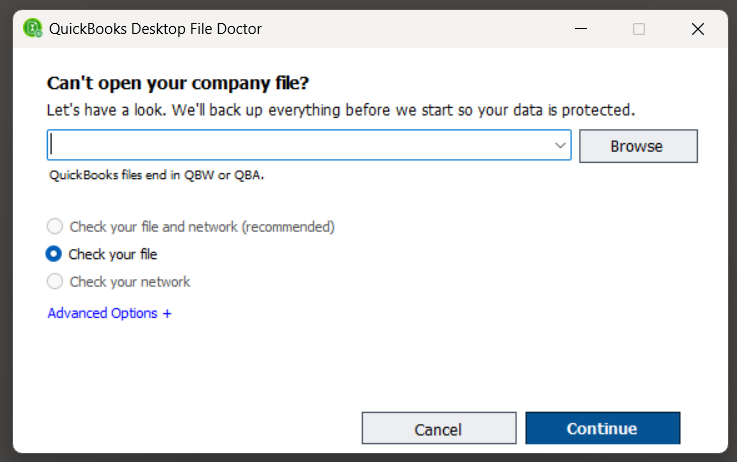Select the Check your file radio button
The width and height of the screenshot is (737, 462).
pos(54,254)
